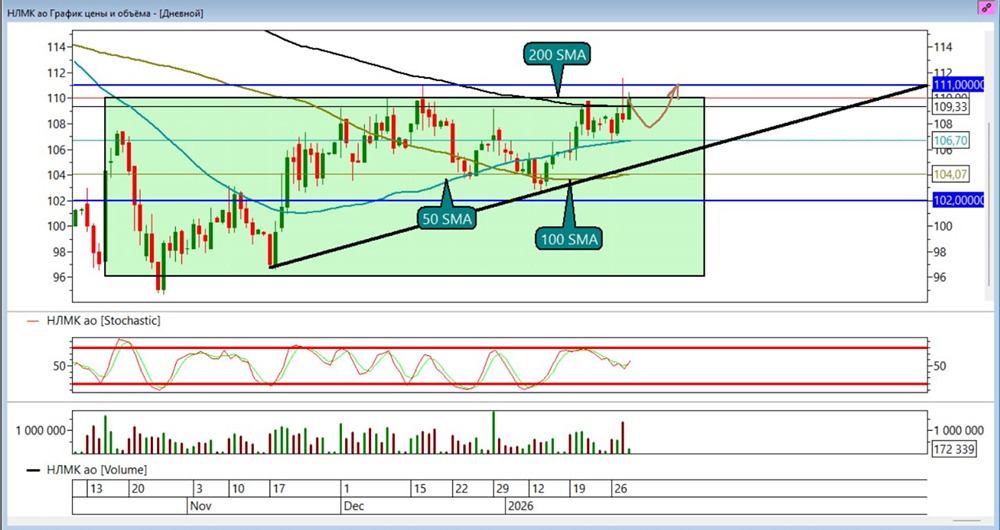Select the 100 SMA callout label

[568, 239]
